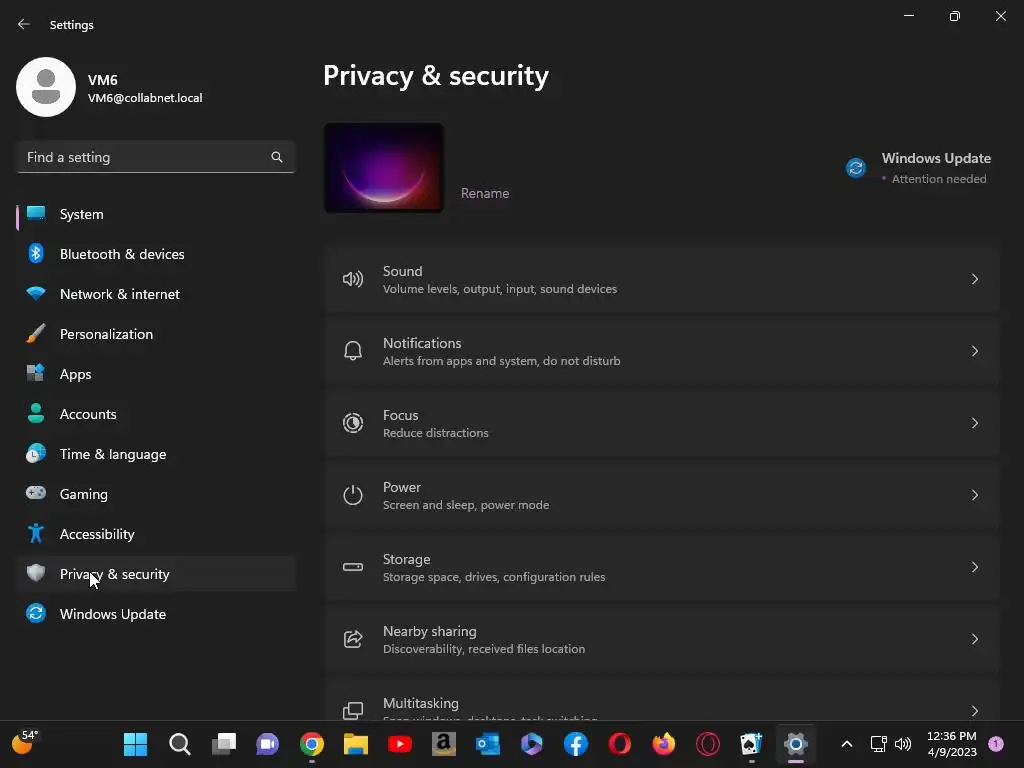Open Power settings icon
Image resolution: width=1024 pixels, height=768 pixels.
pos(353,495)
